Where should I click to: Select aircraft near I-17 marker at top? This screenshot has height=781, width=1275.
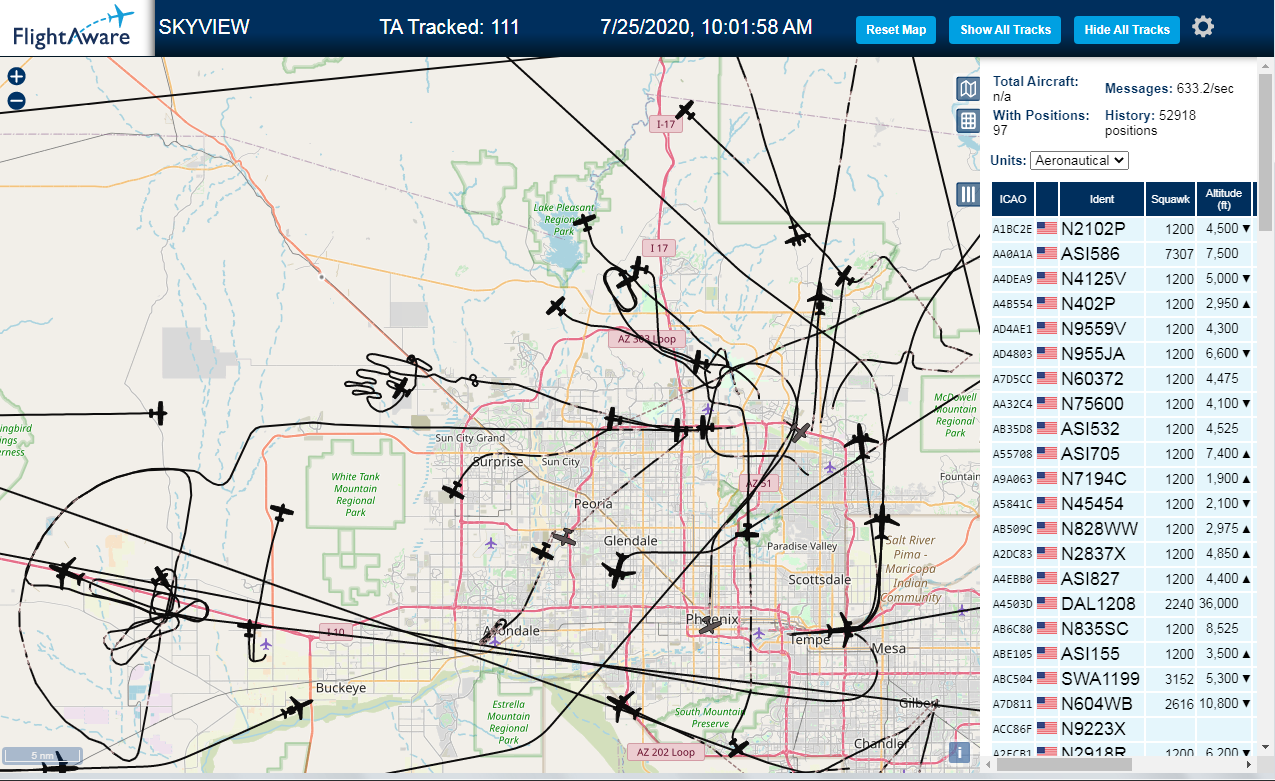tap(685, 110)
